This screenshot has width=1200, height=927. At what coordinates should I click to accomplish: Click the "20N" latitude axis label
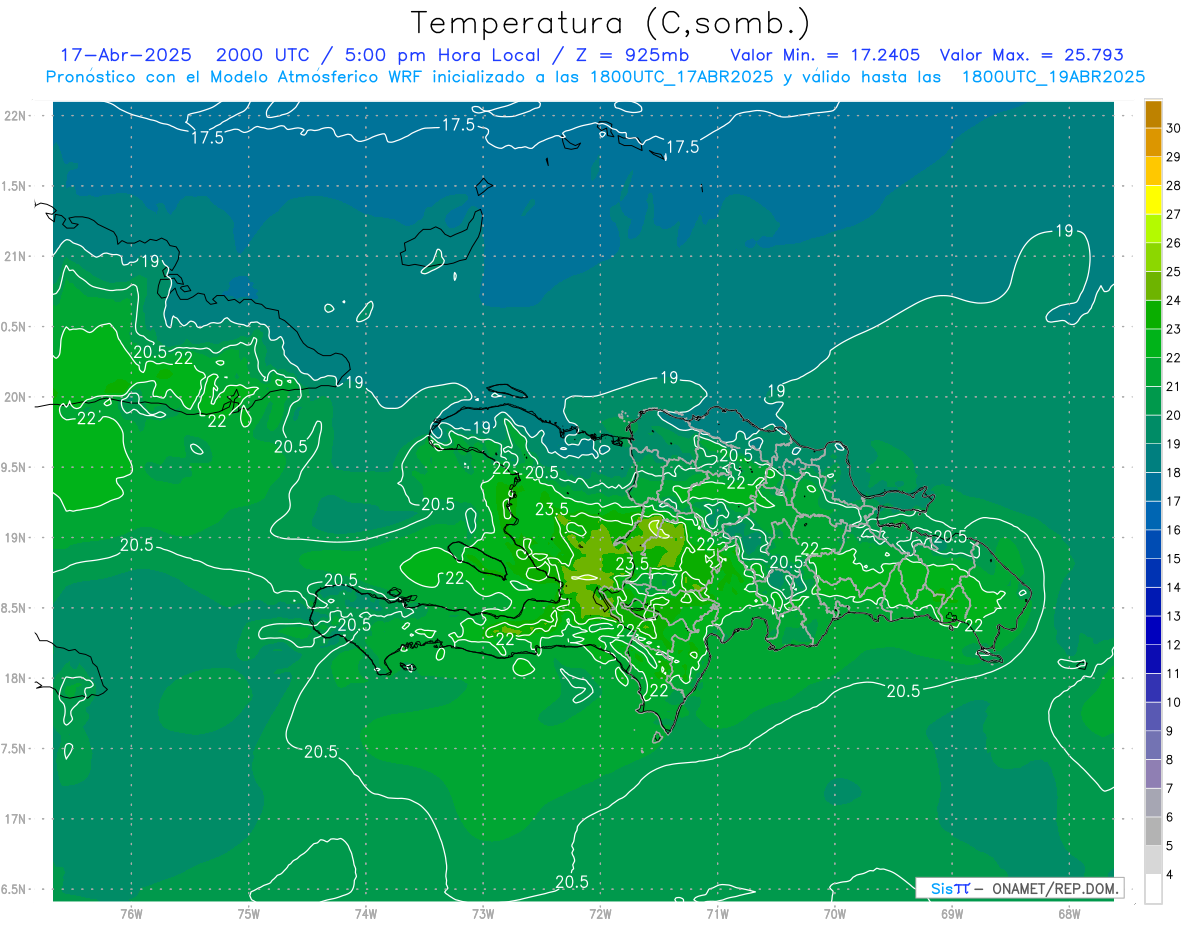(14, 397)
